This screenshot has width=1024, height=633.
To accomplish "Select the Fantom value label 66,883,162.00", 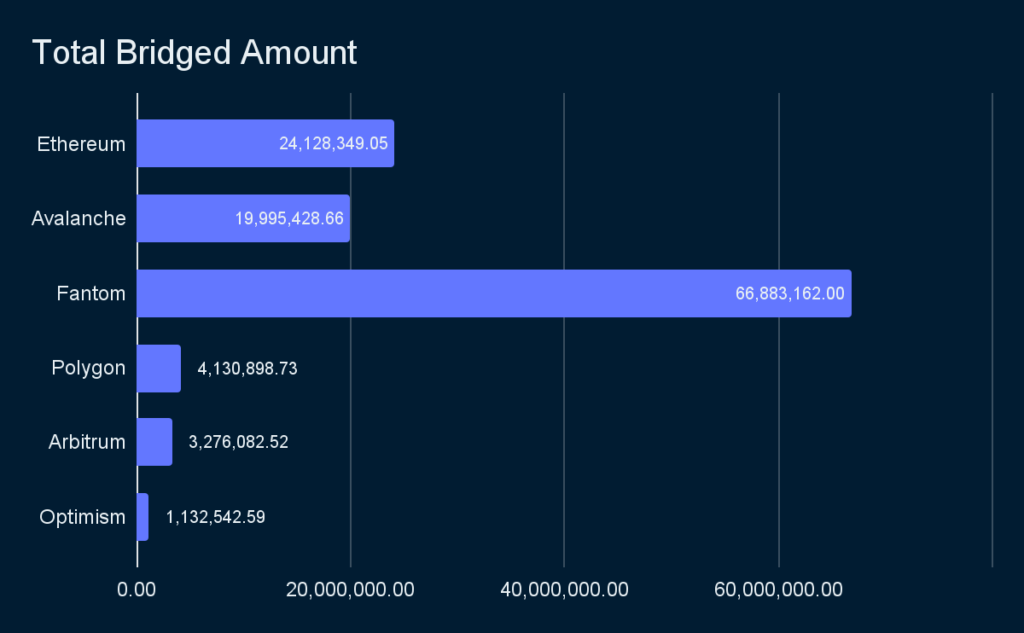I will pos(790,294).
